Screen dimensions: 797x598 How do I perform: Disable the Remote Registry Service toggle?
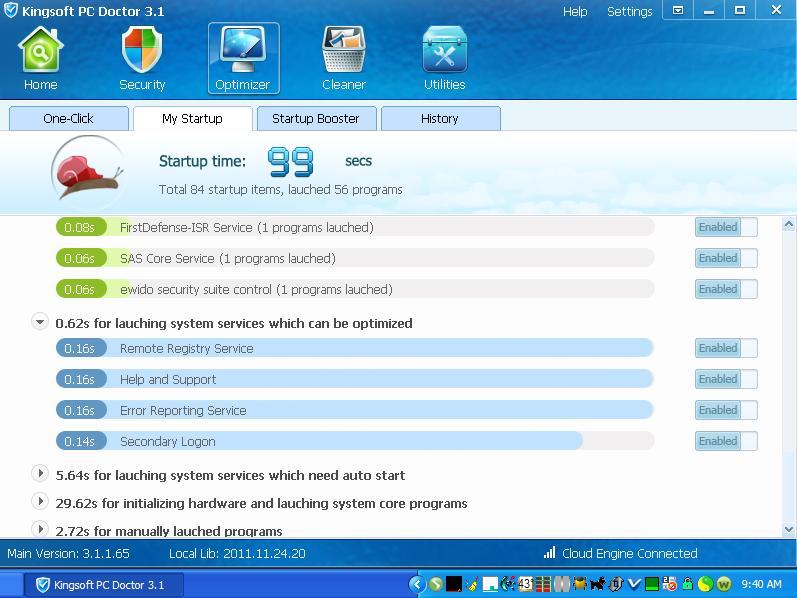coord(725,348)
